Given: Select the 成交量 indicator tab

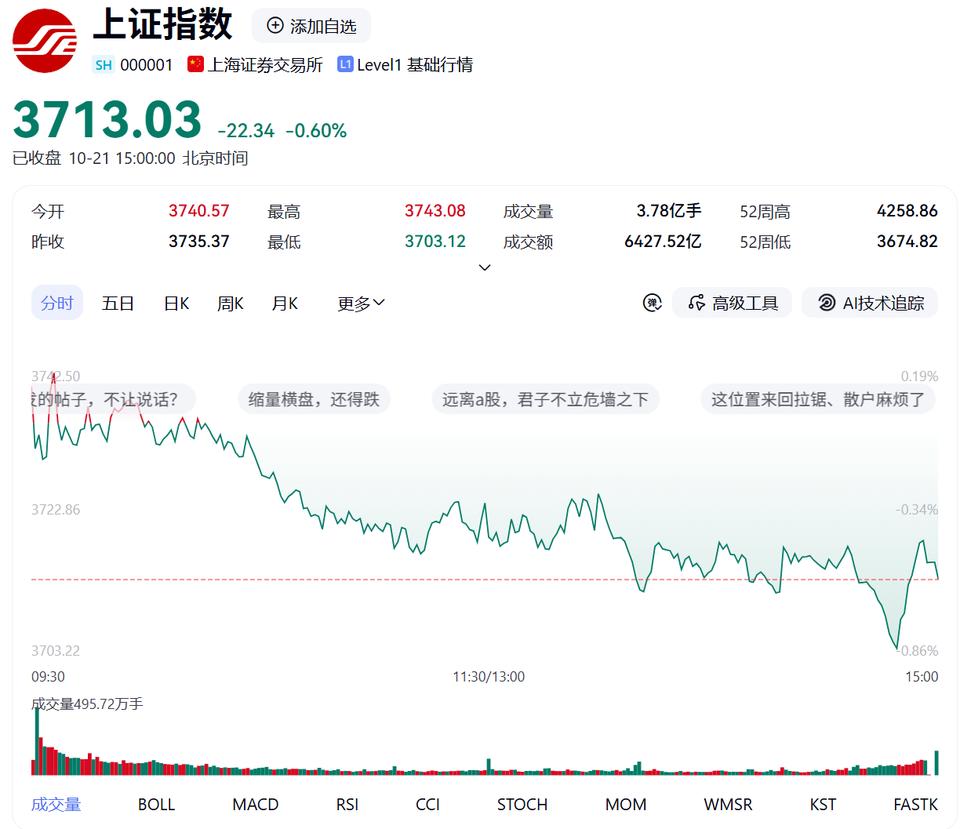Looking at the screenshot, I should (56, 804).
